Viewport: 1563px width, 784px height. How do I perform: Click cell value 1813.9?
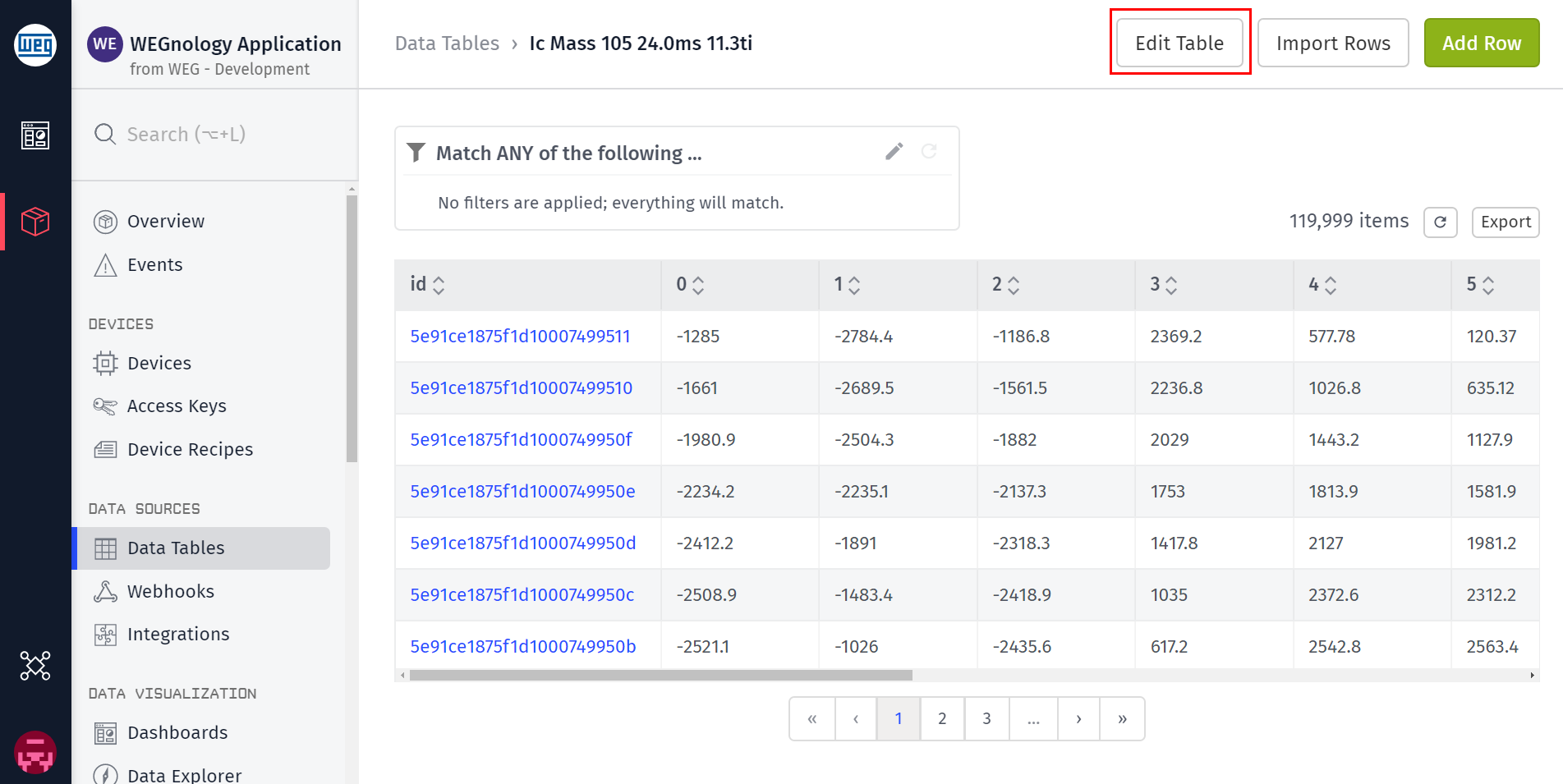(x=1333, y=492)
